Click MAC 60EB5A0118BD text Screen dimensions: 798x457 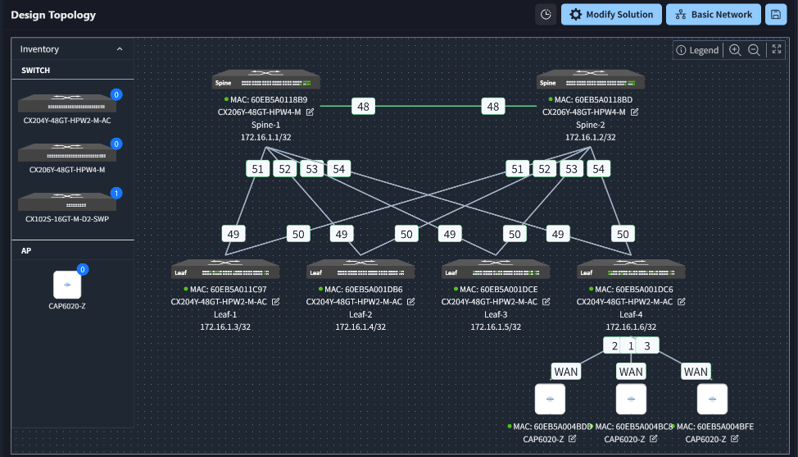[593, 100]
